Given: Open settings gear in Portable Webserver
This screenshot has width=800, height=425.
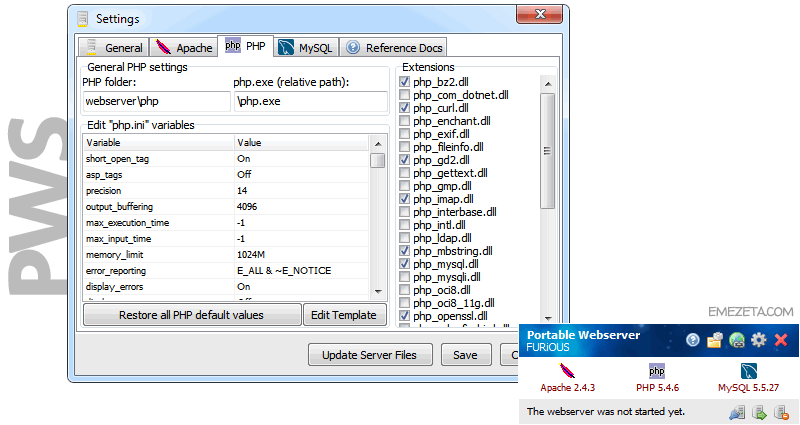Looking at the screenshot, I should [759, 340].
